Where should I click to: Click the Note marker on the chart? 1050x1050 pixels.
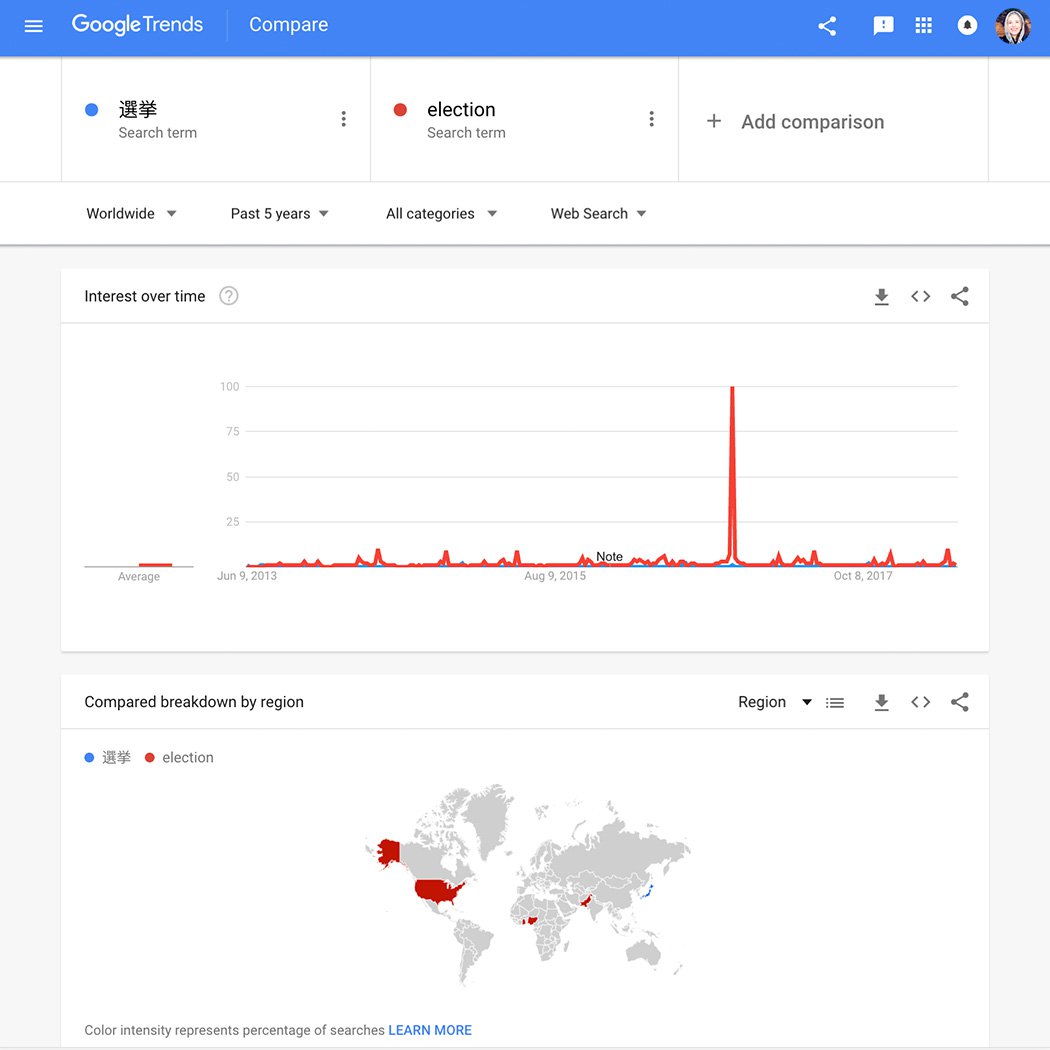(609, 556)
